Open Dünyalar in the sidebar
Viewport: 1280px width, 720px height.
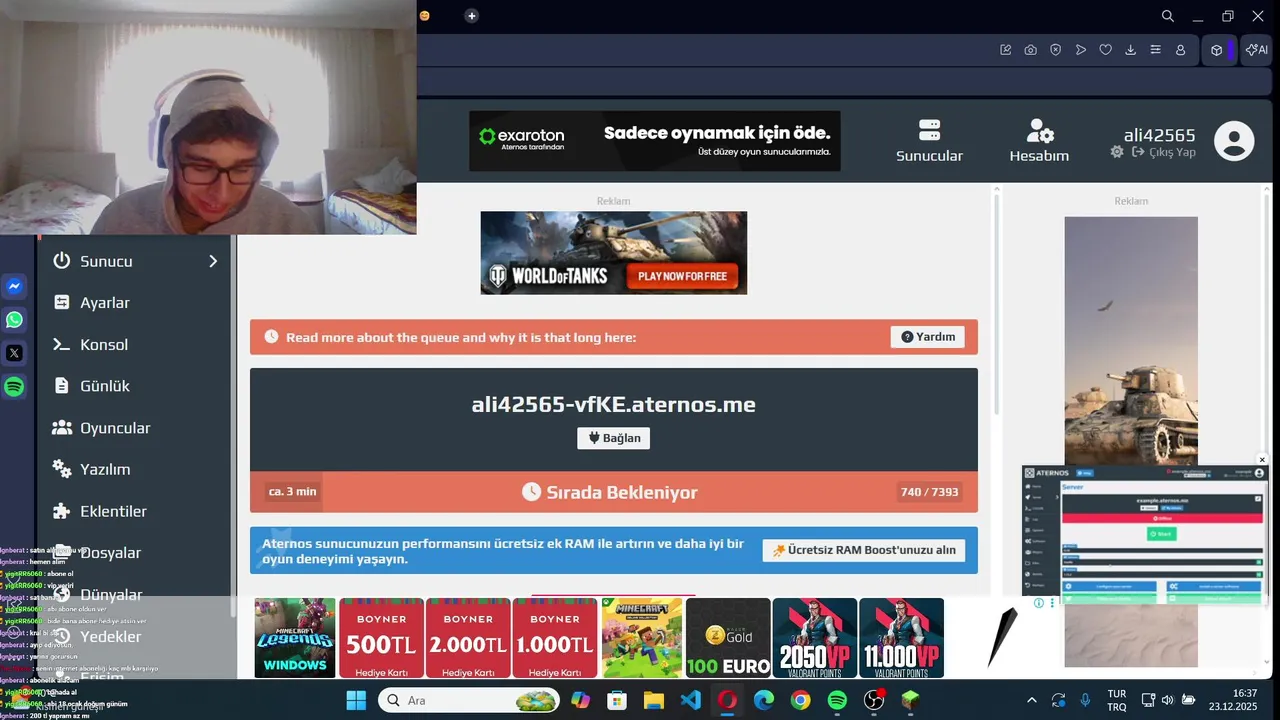(x=134, y=595)
